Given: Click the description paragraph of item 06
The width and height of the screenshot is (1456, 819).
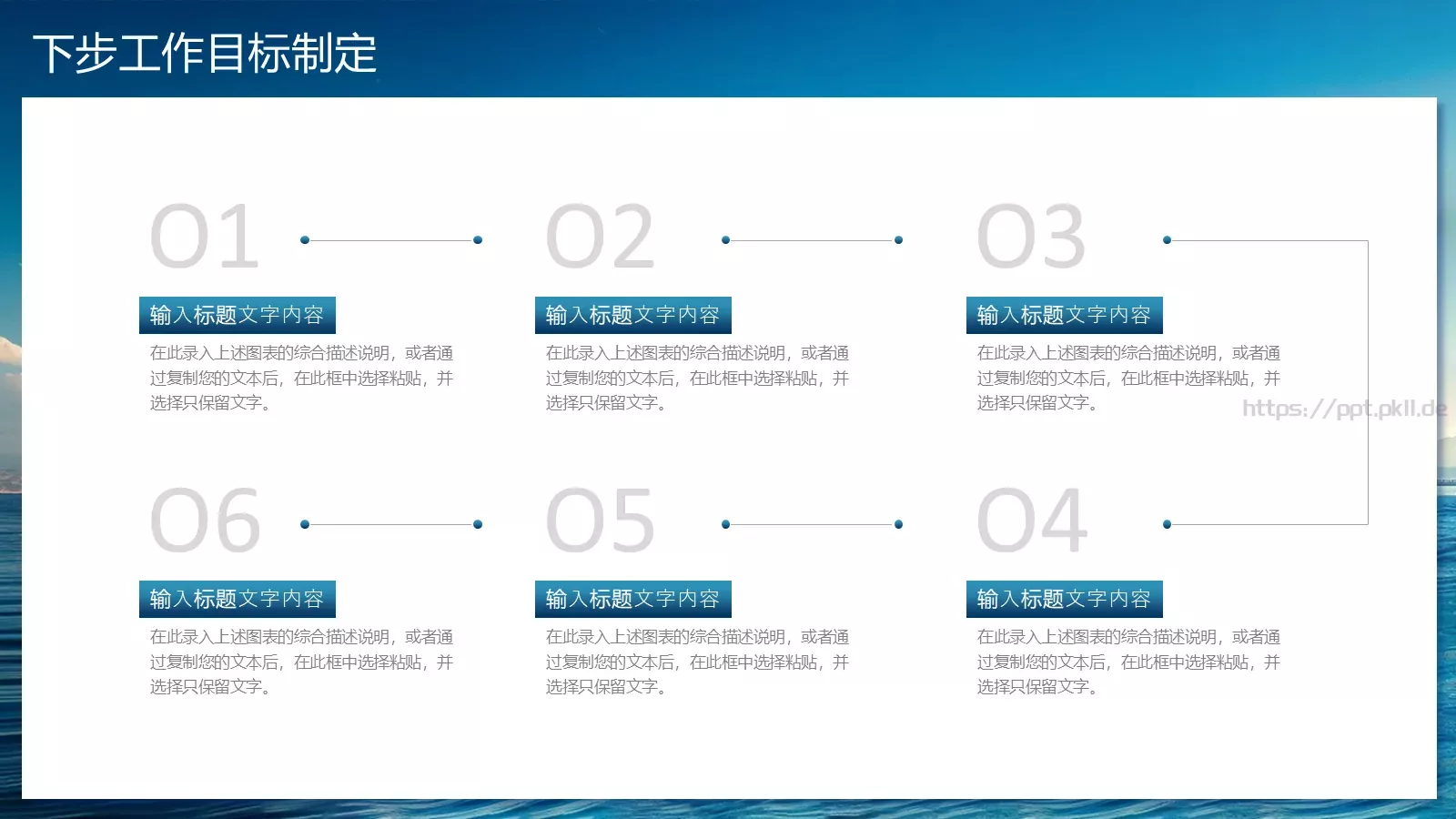Looking at the screenshot, I should coord(302,662).
